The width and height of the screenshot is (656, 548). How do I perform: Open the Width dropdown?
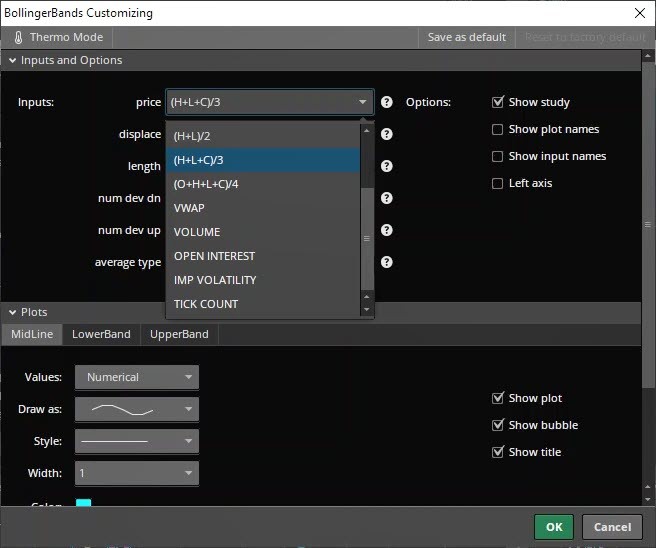coord(137,473)
